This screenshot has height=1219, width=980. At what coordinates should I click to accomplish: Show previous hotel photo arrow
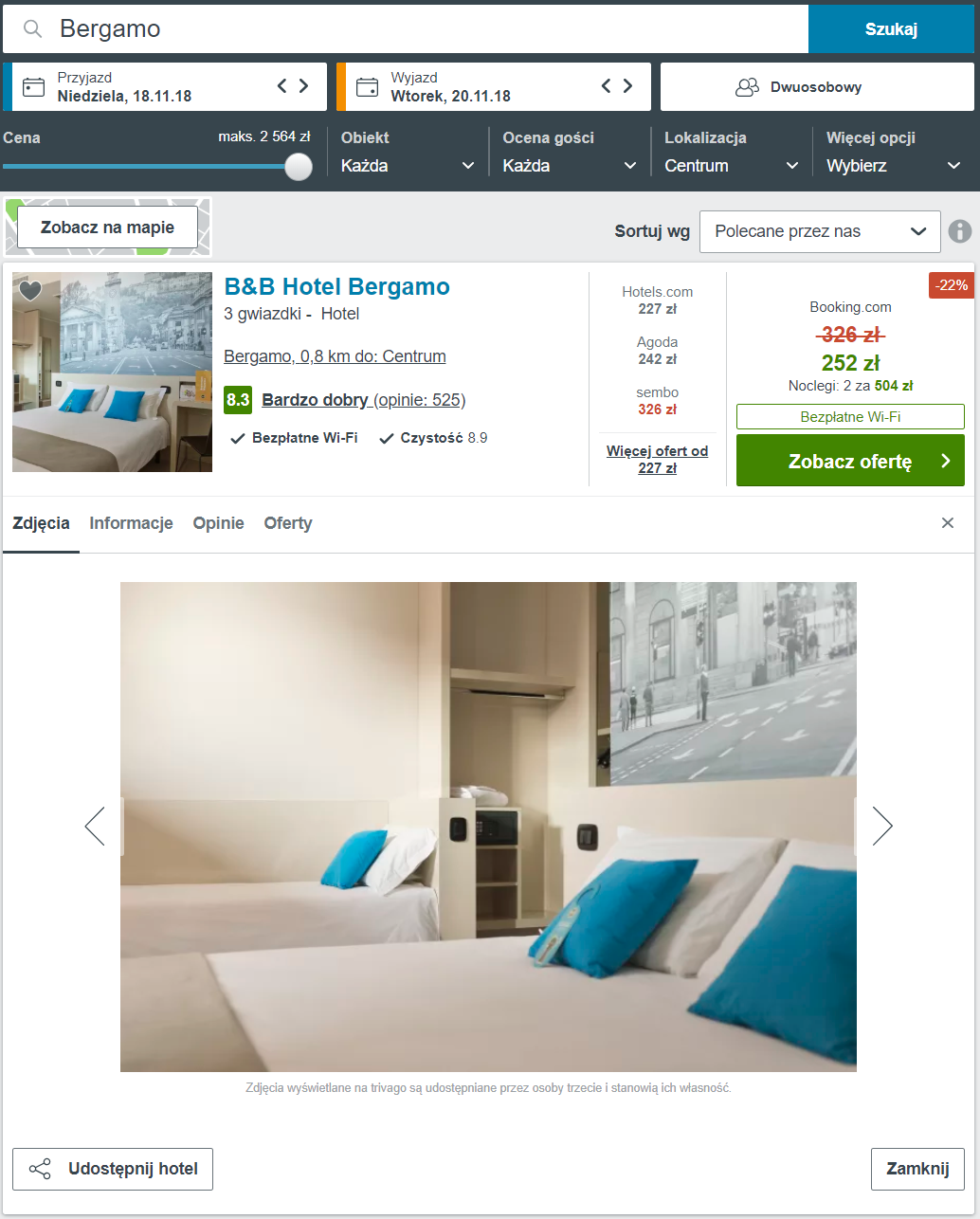point(95,826)
